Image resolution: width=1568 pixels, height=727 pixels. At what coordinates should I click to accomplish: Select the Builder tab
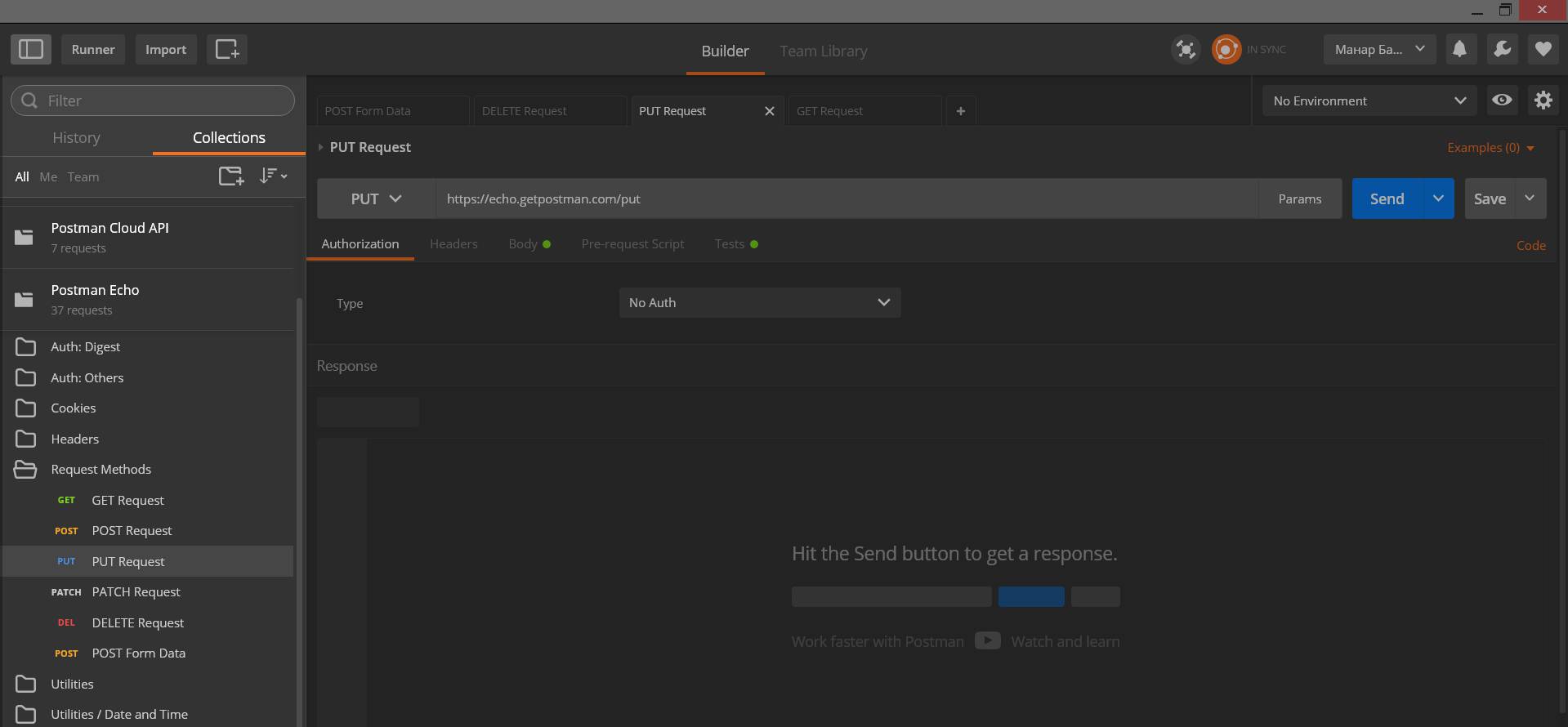click(x=725, y=51)
